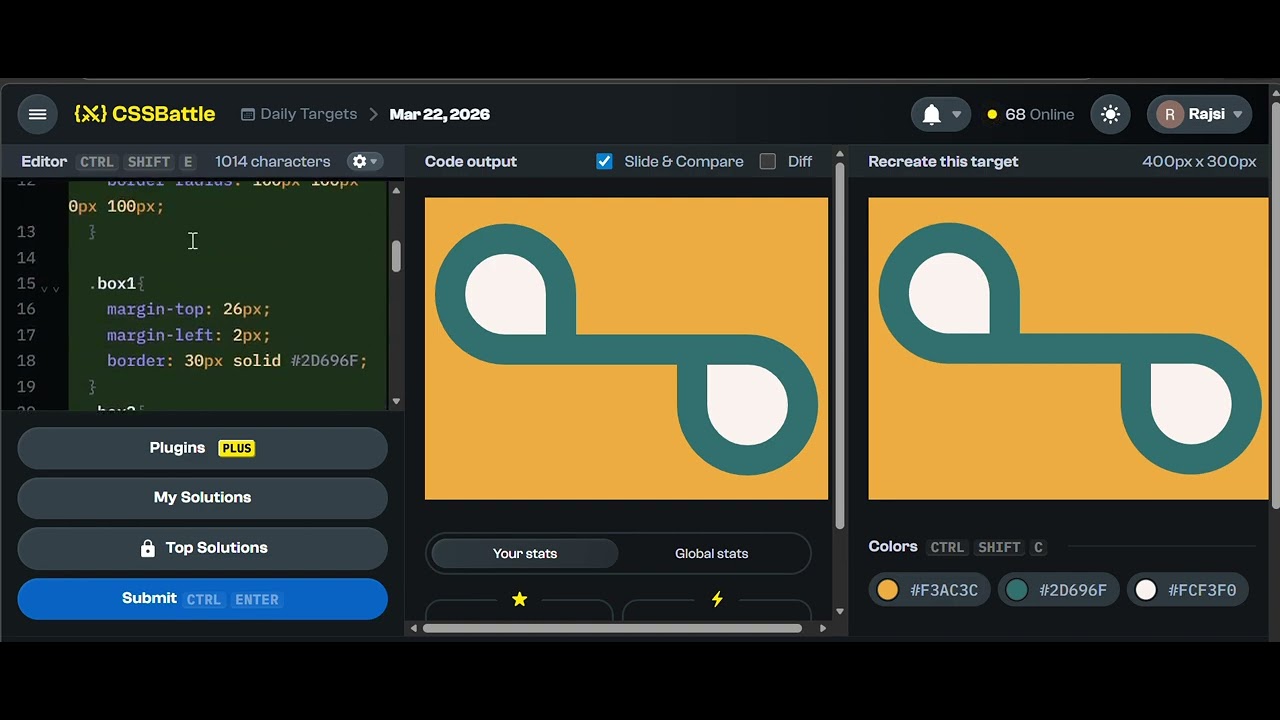The image size is (1280, 720).
Task: Switch to Global stats tab
Action: (x=711, y=553)
